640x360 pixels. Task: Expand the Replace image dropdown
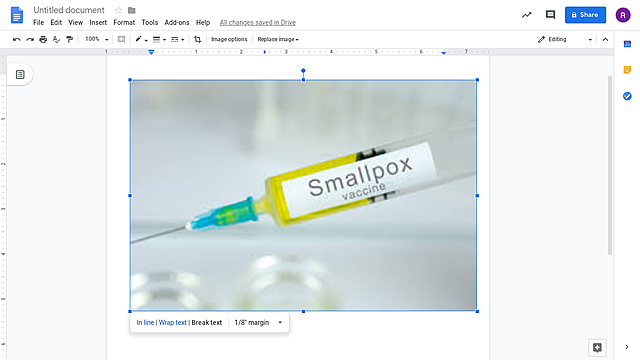tap(278, 39)
